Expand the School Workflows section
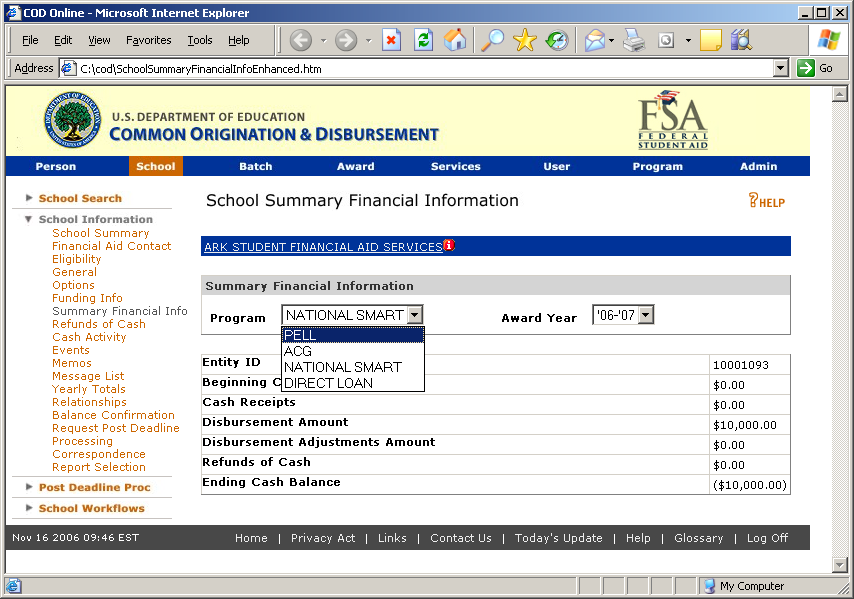The width and height of the screenshot is (854, 599). point(91,508)
